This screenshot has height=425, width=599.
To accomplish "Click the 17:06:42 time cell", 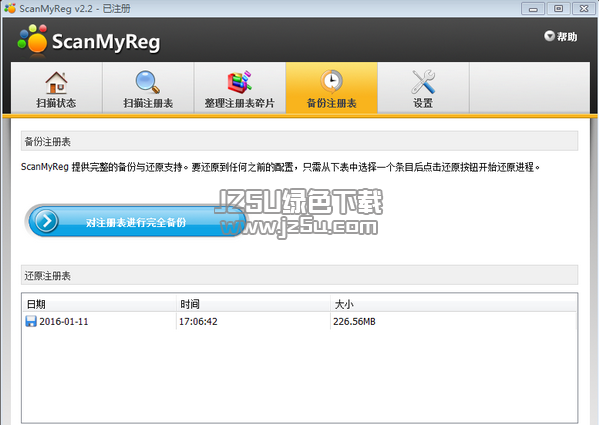I will tap(198, 322).
